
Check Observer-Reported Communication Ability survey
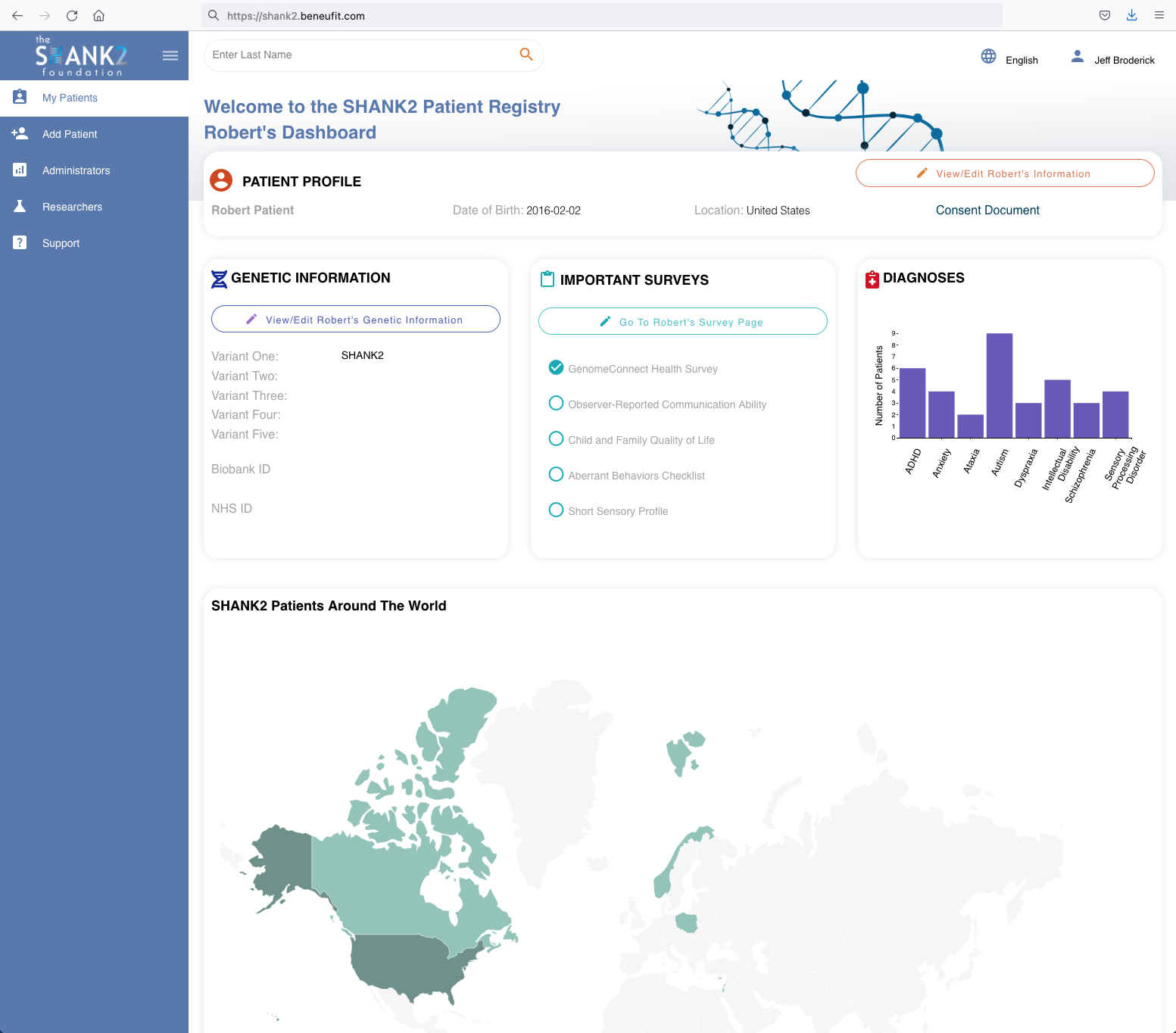556,404
